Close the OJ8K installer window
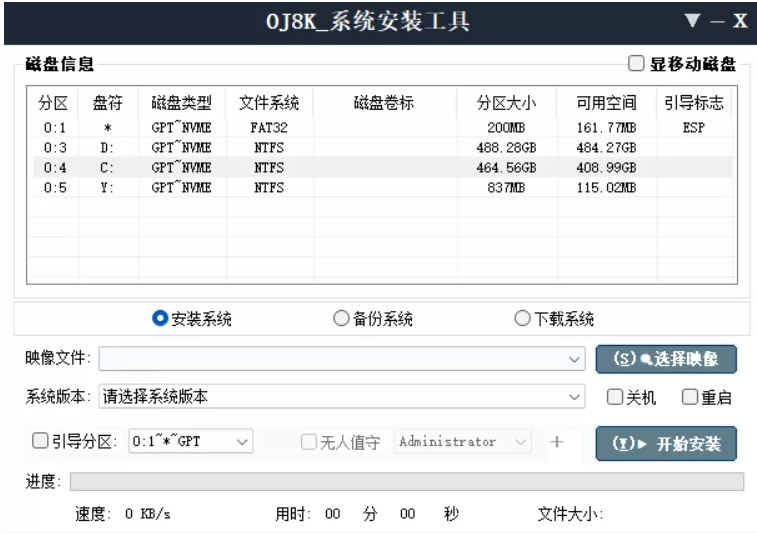The image size is (757, 533). pyautogui.click(x=740, y=21)
